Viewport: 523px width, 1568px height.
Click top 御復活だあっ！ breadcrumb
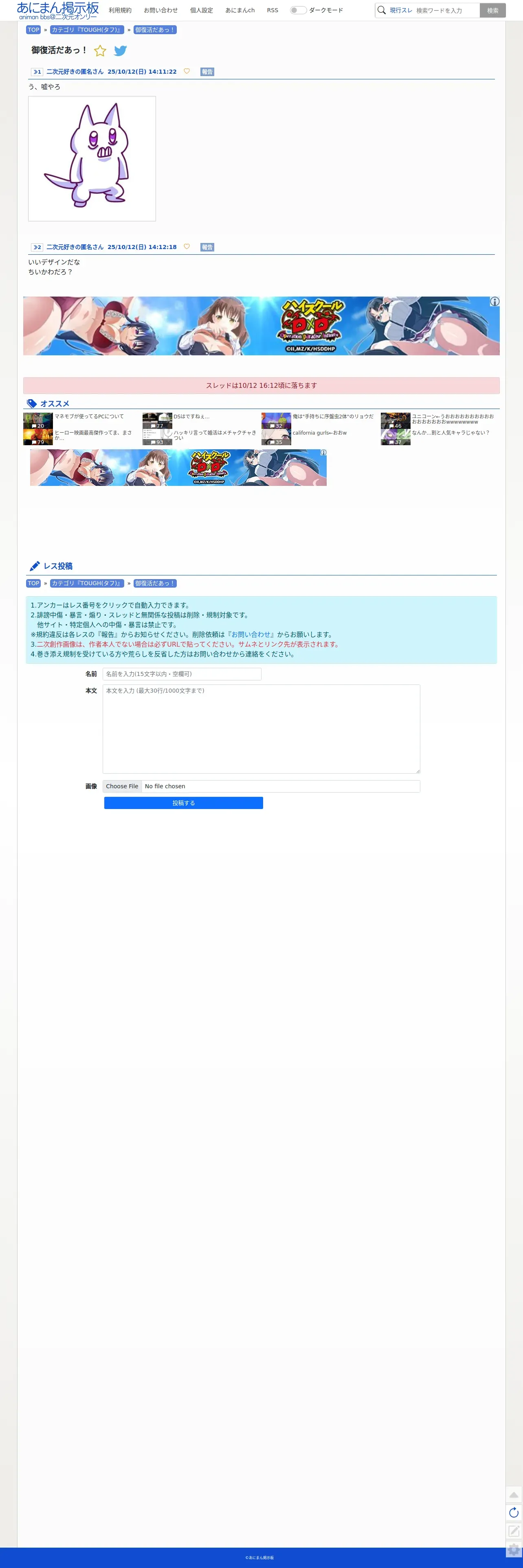[x=155, y=30]
